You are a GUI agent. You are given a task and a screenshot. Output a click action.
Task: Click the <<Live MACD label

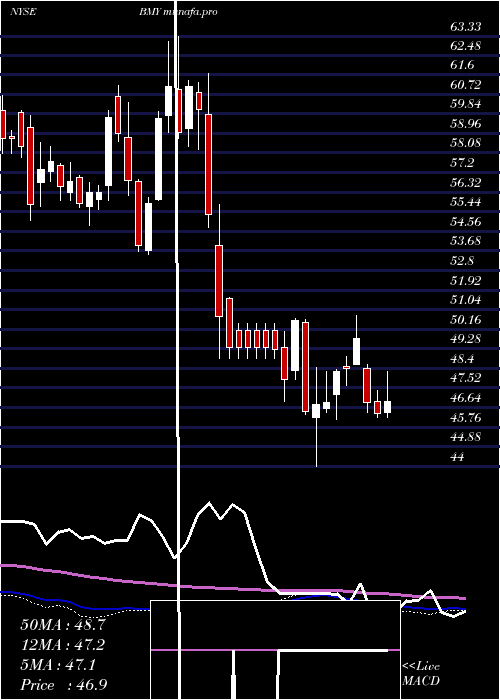click(x=421, y=674)
